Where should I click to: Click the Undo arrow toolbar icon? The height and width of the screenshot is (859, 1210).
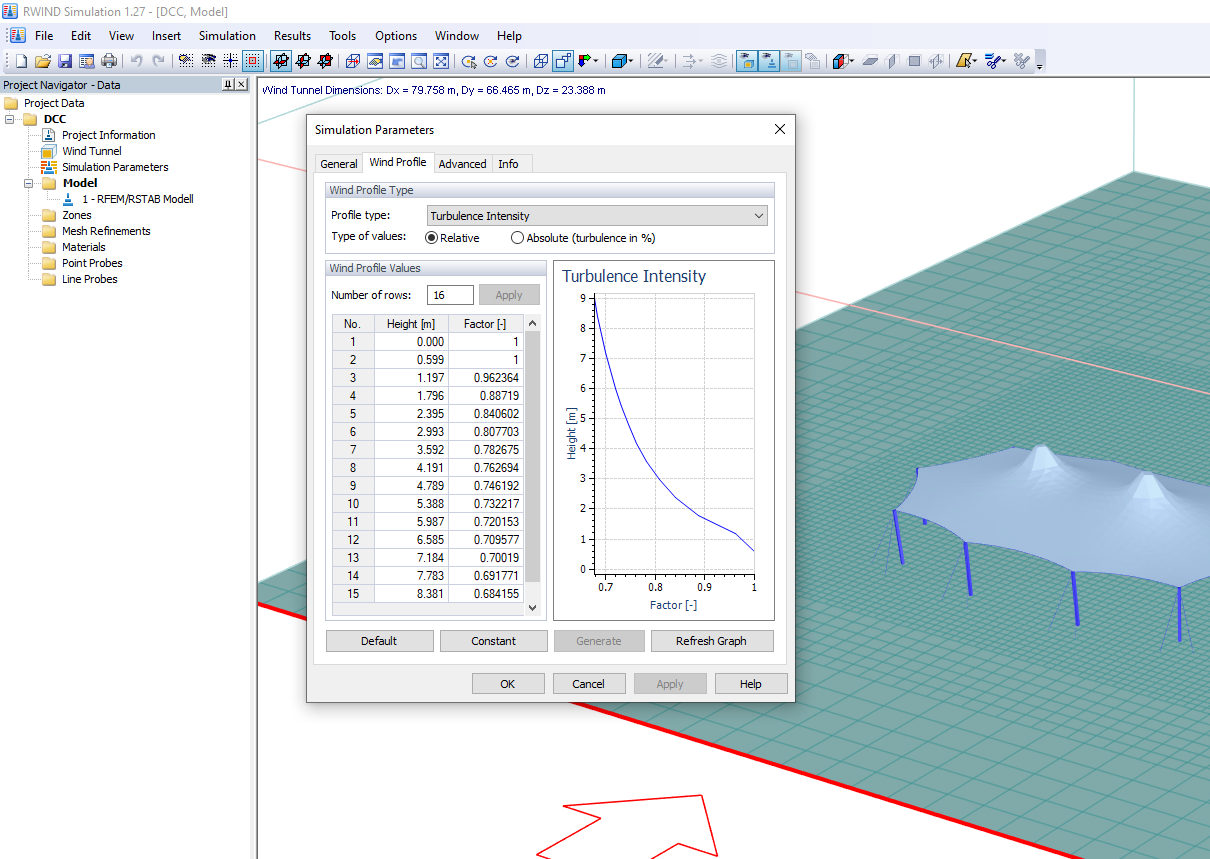(x=136, y=61)
